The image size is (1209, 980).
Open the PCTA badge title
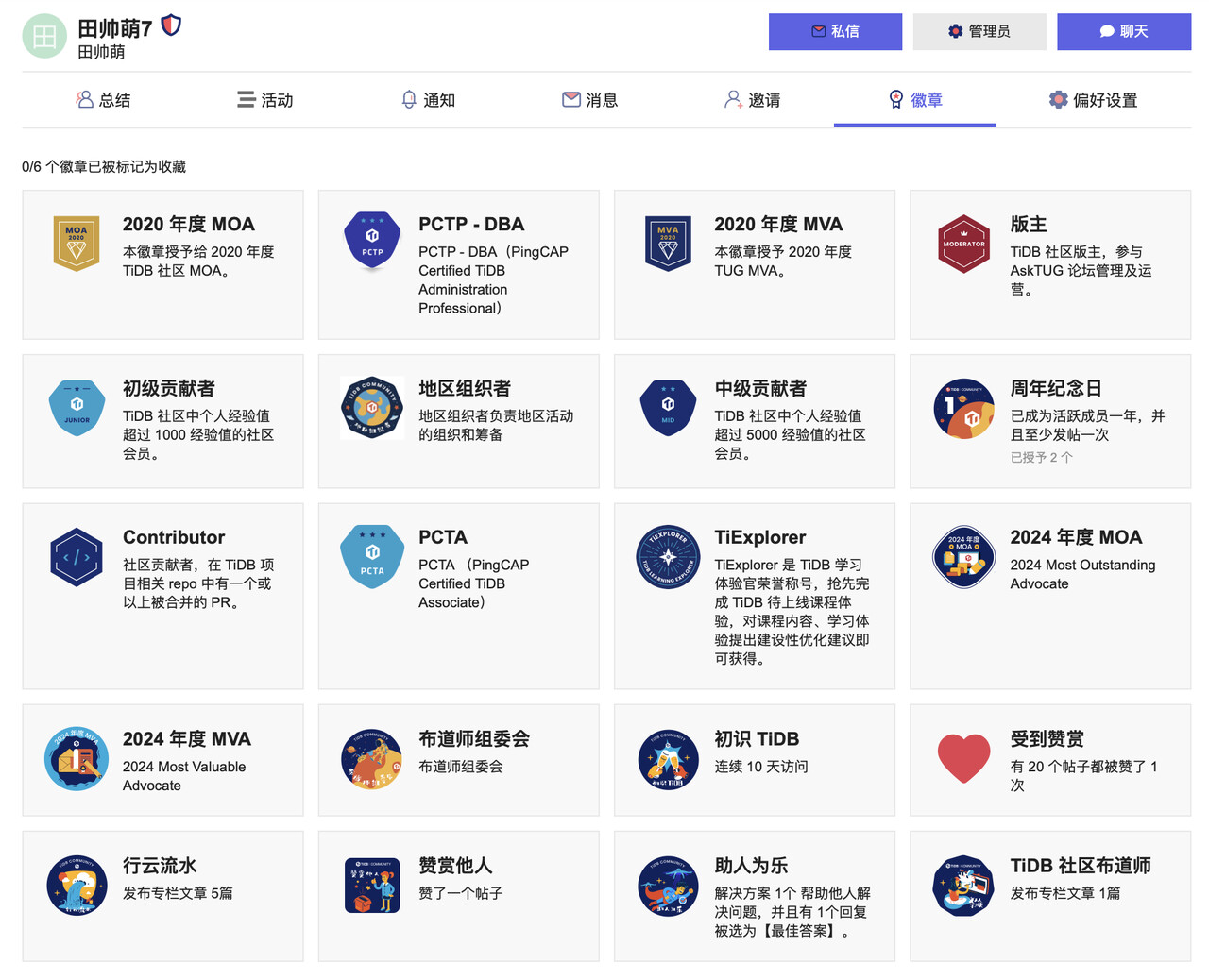[x=443, y=537]
